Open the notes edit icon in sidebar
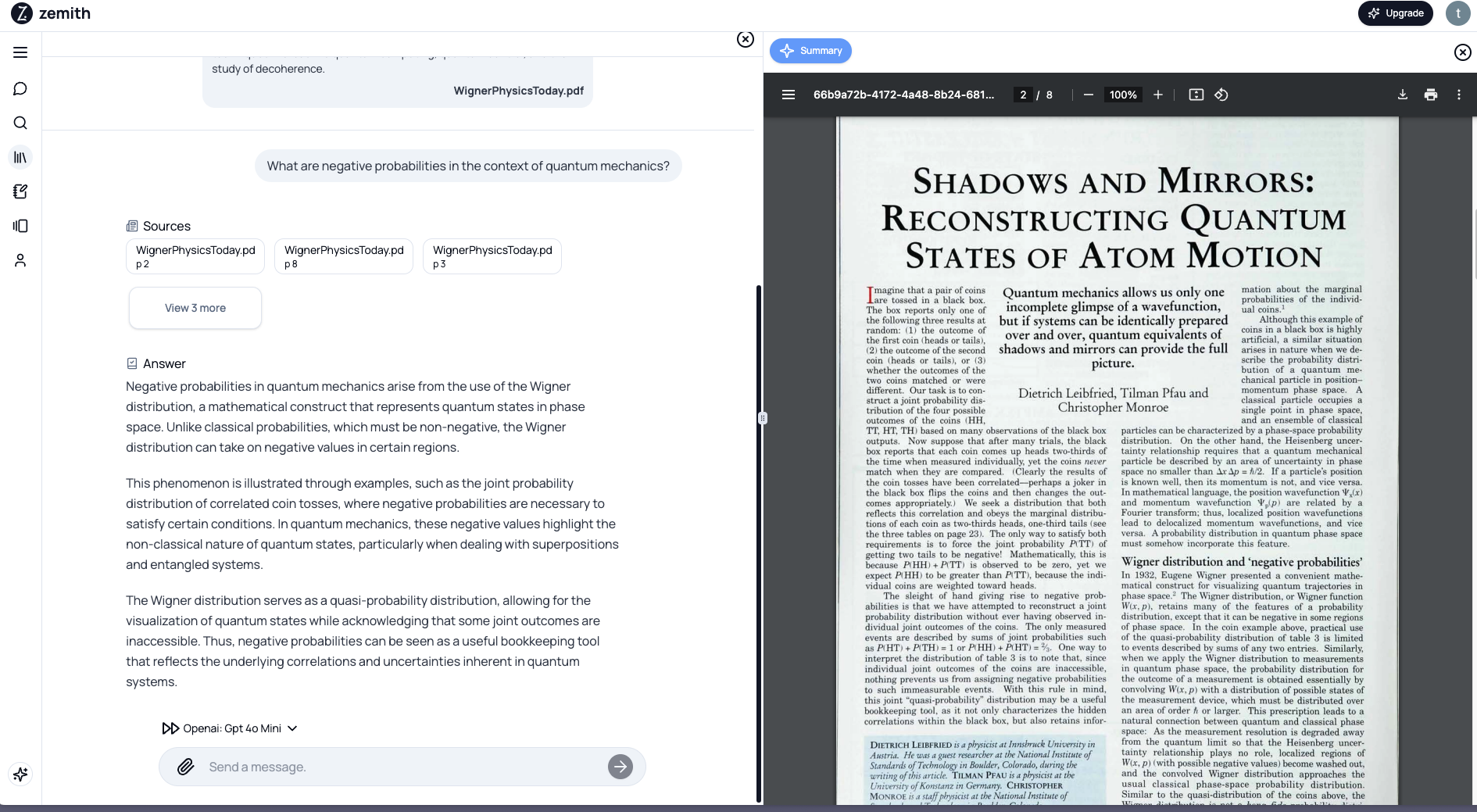Image resolution: width=1477 pixels, height=812 pixels. pos(20,191)
